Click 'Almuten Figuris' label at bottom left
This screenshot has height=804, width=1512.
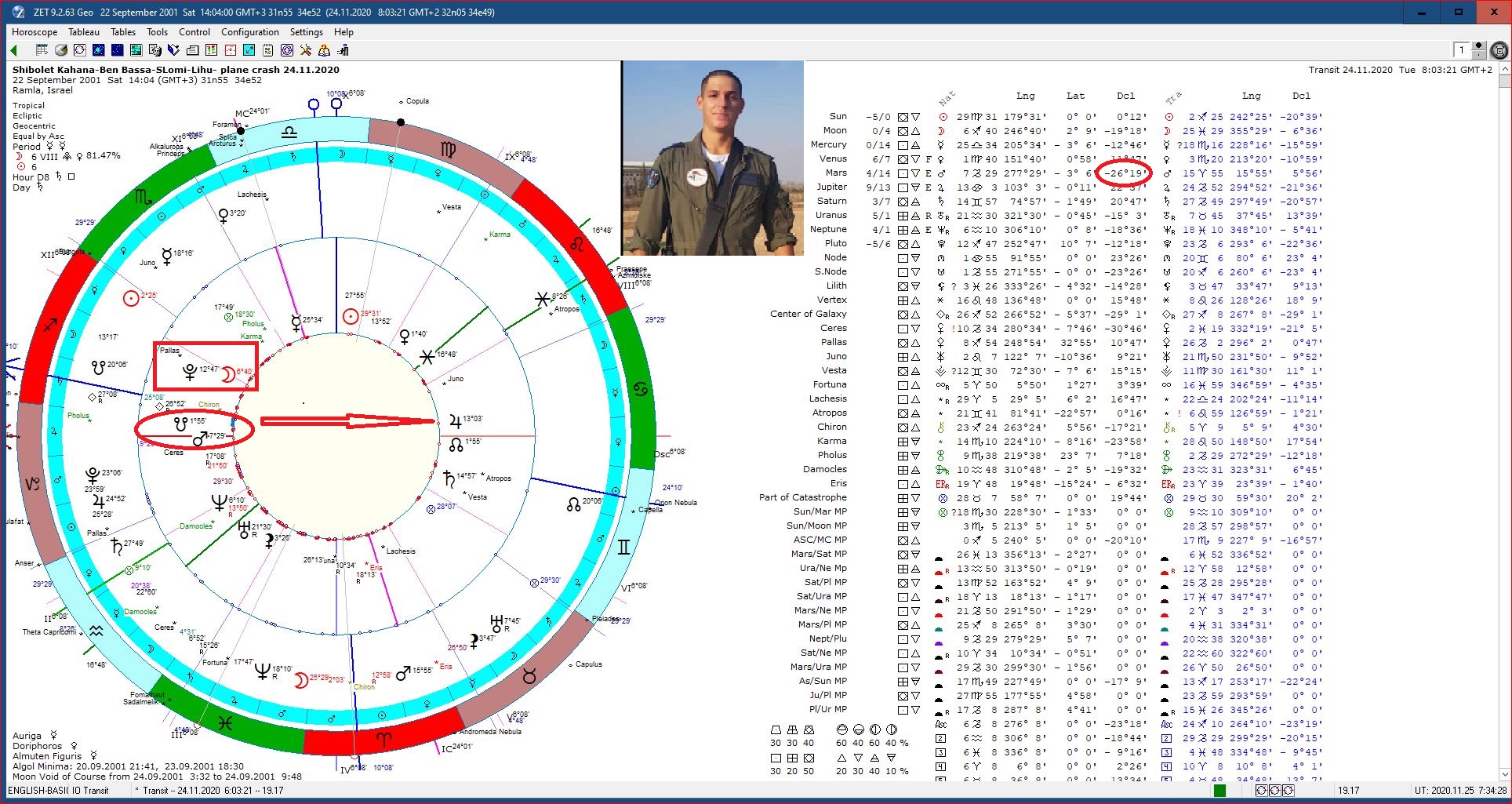tap(47, 756)
